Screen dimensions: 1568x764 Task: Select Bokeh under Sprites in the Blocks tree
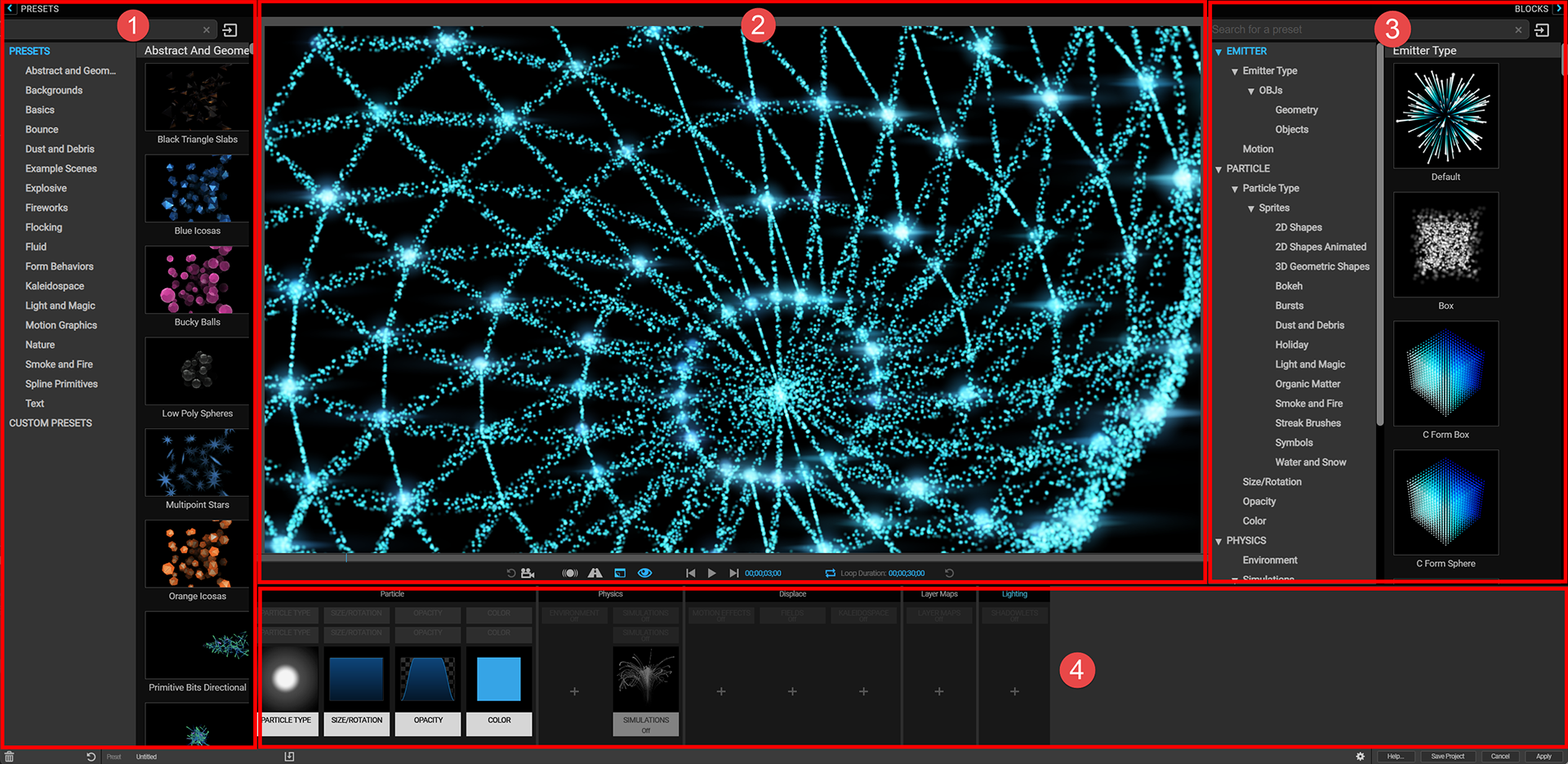tap(1289, 287)
